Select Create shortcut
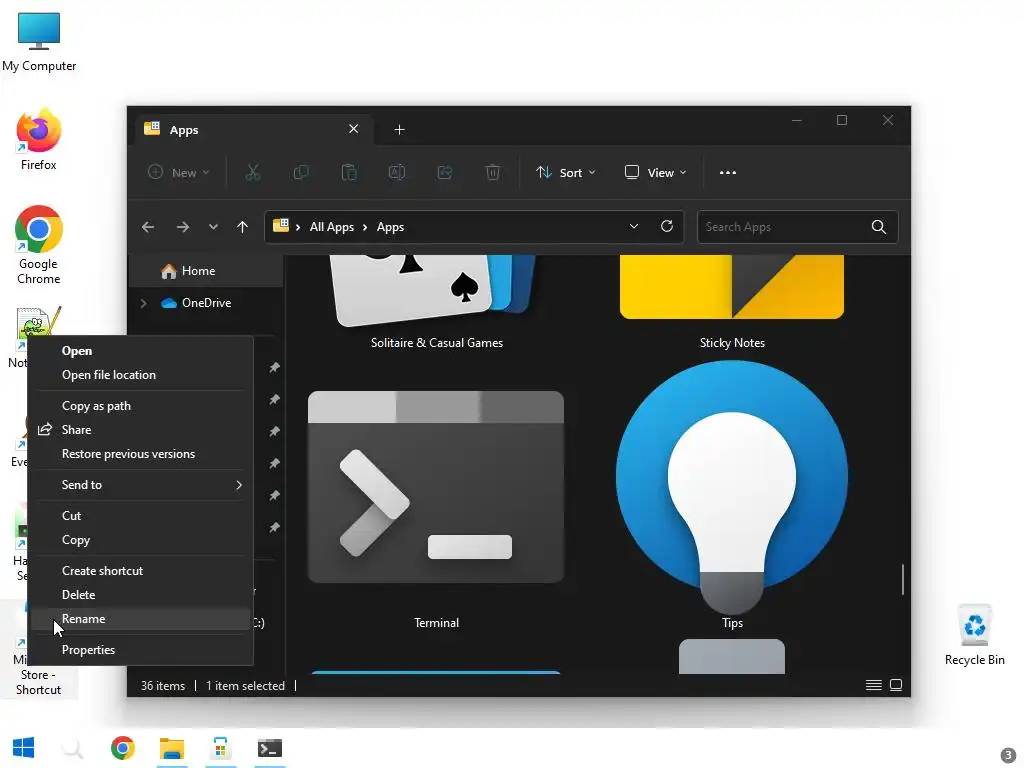 (141, 570)
